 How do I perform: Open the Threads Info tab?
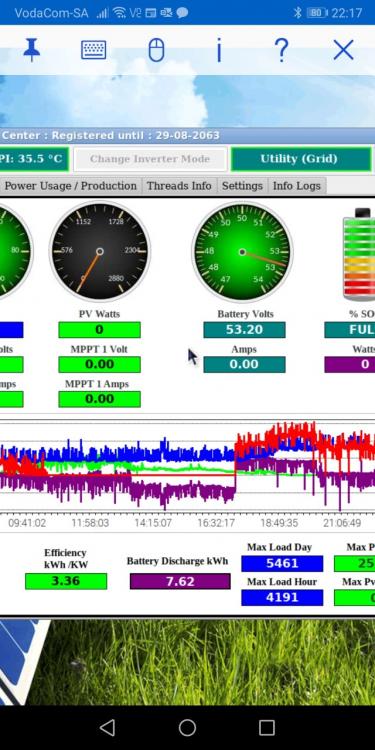tap(179, 186)
